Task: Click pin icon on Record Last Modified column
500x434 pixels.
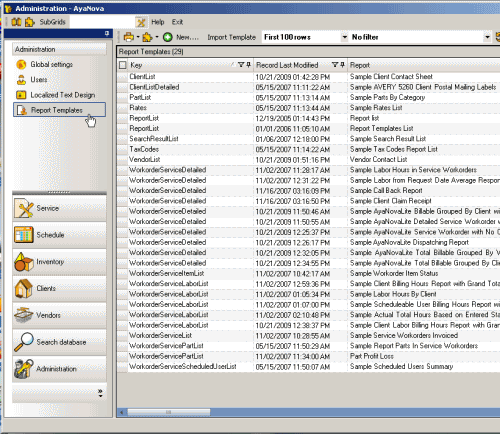Action: click(x=342, y=65)
